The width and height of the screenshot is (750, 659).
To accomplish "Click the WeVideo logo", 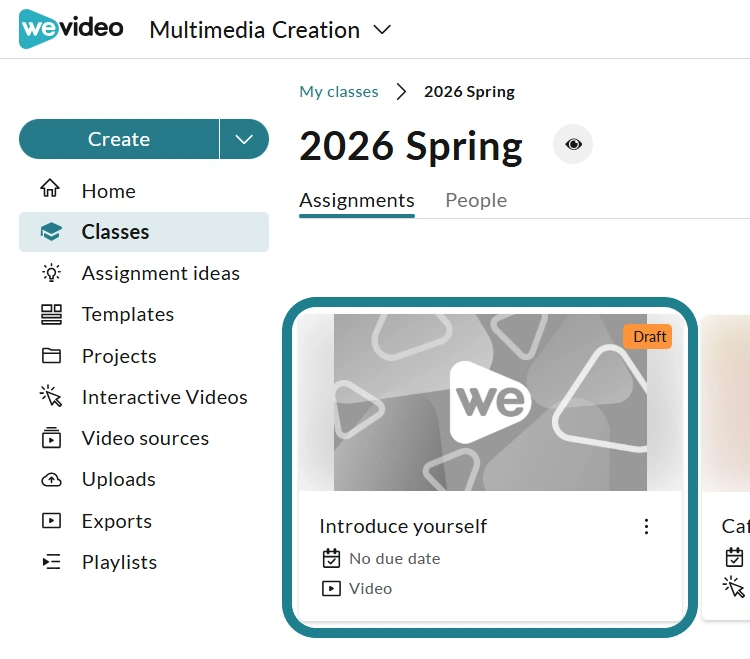I will click(x=71, y=29).
